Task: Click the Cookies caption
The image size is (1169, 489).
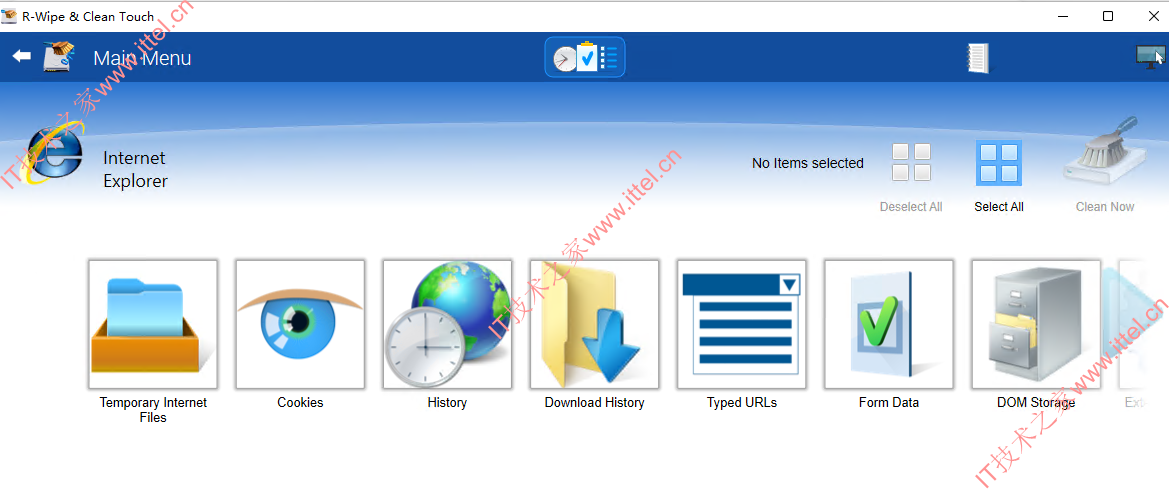Action: 300,403
